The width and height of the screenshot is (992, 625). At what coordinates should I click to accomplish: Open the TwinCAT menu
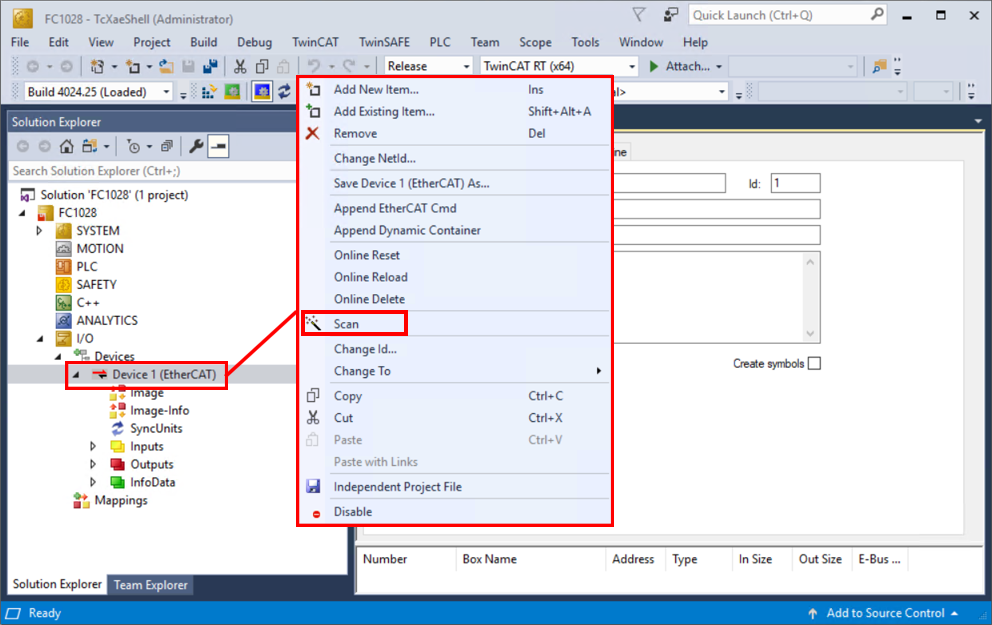click(315, 42)
